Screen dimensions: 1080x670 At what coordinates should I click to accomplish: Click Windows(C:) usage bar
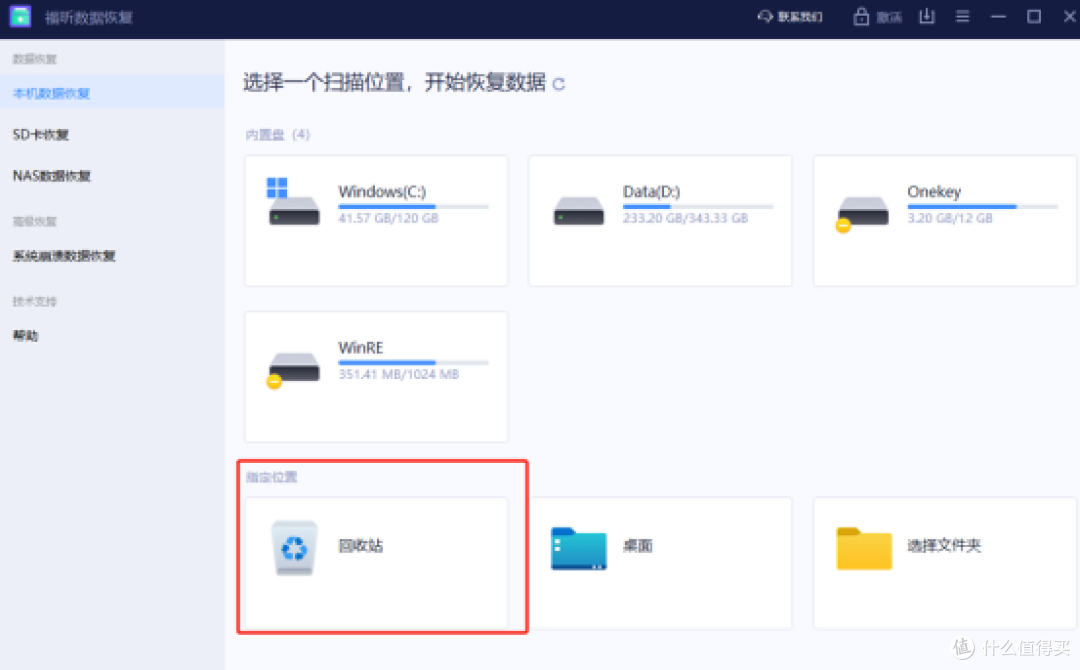[413, 207]
